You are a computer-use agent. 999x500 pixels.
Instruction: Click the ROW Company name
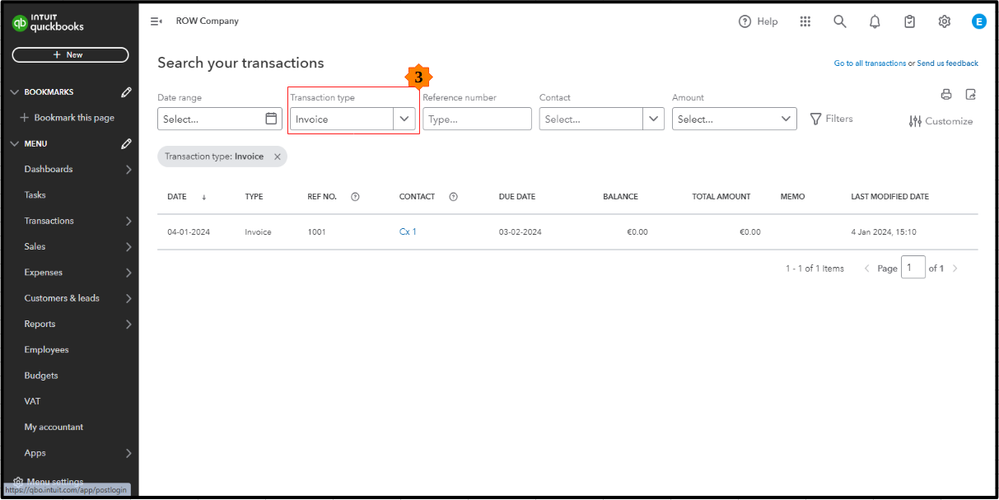coord(207,21)
